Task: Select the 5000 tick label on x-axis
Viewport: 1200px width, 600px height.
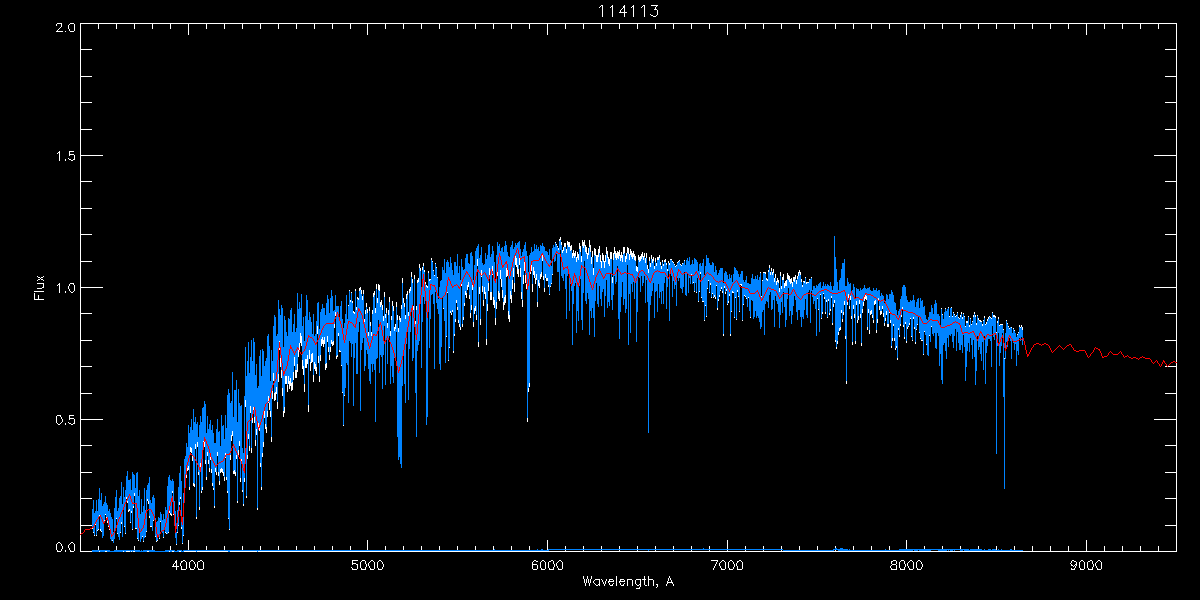Action: (x=367, y=564)
